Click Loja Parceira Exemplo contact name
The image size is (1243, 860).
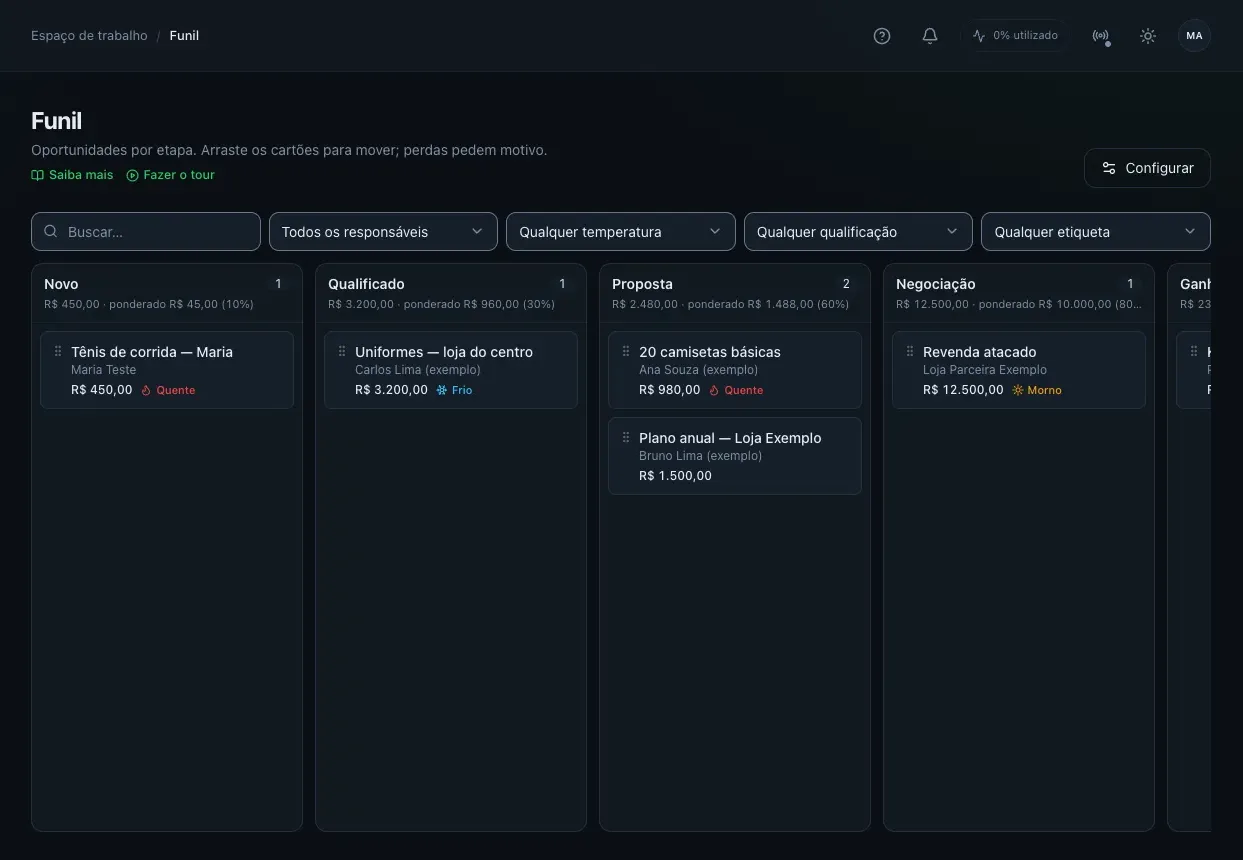[985, 370]
